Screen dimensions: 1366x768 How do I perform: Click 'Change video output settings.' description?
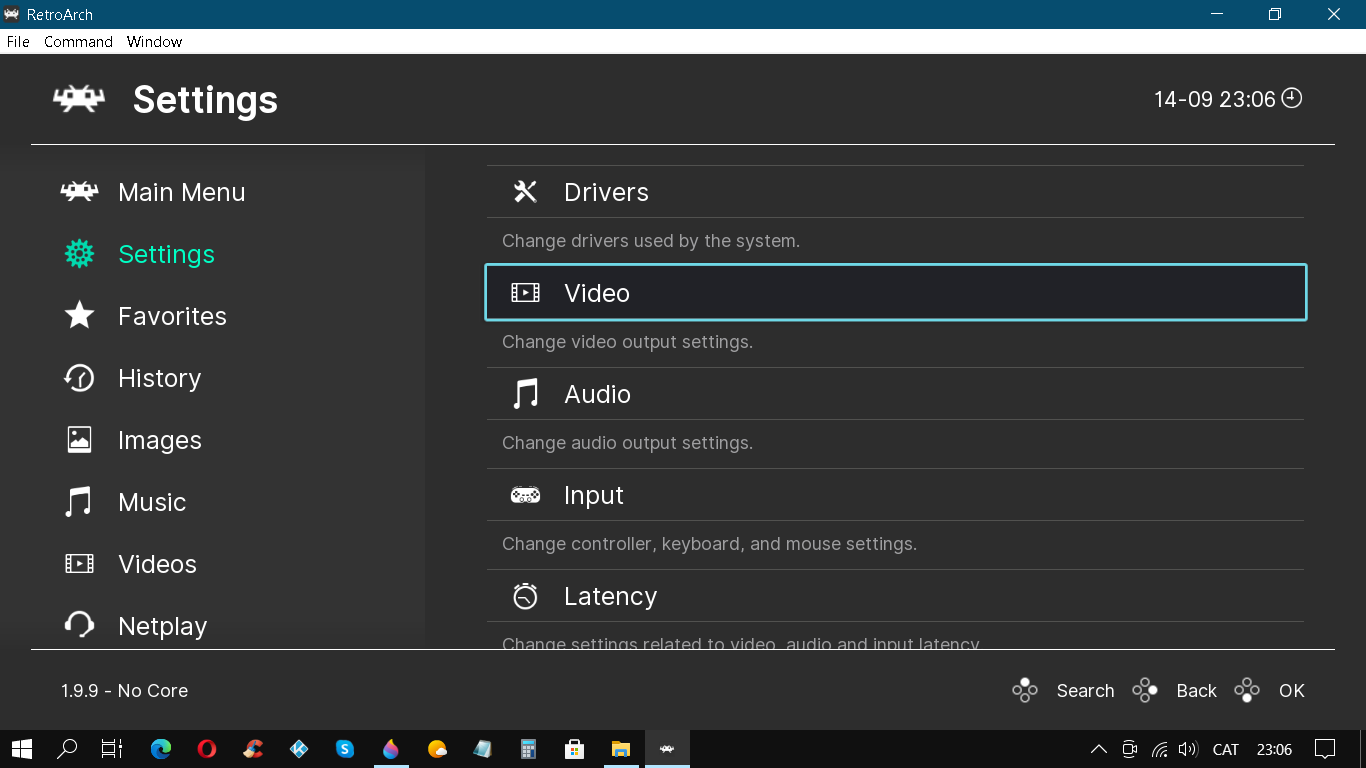click(627, 342)
